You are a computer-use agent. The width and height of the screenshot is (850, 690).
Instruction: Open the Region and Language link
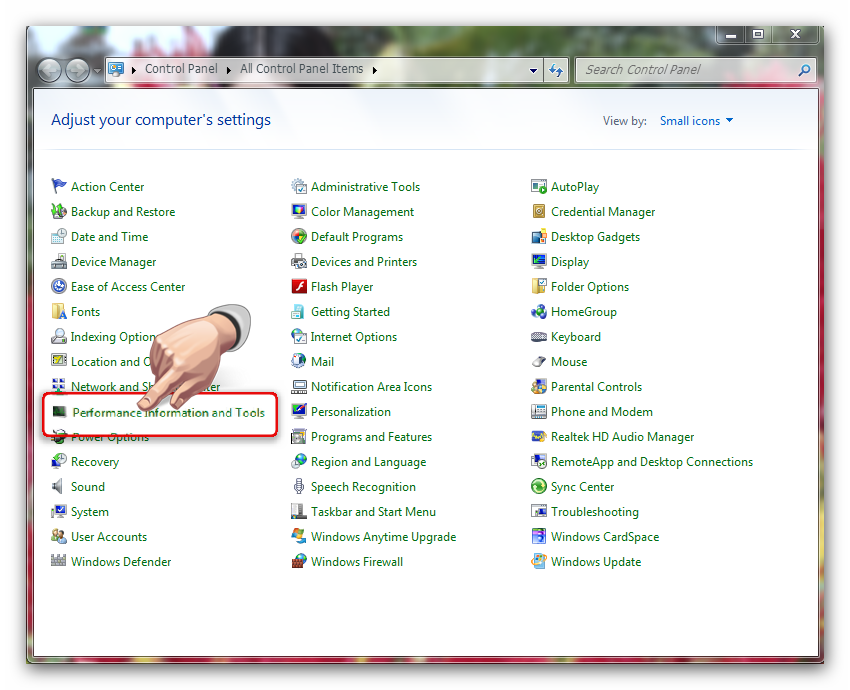[369, 462]
